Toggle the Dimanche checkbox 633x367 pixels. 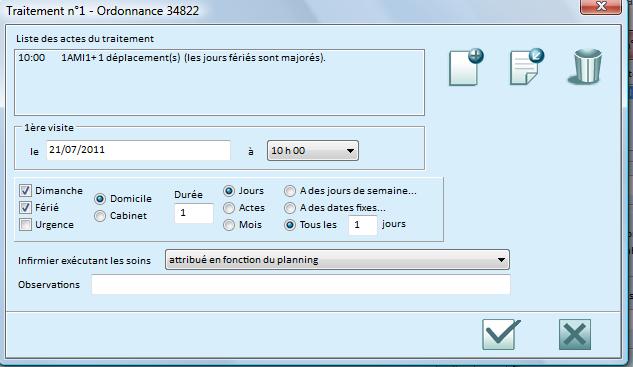pyautogui.click(x=25, y=191)
